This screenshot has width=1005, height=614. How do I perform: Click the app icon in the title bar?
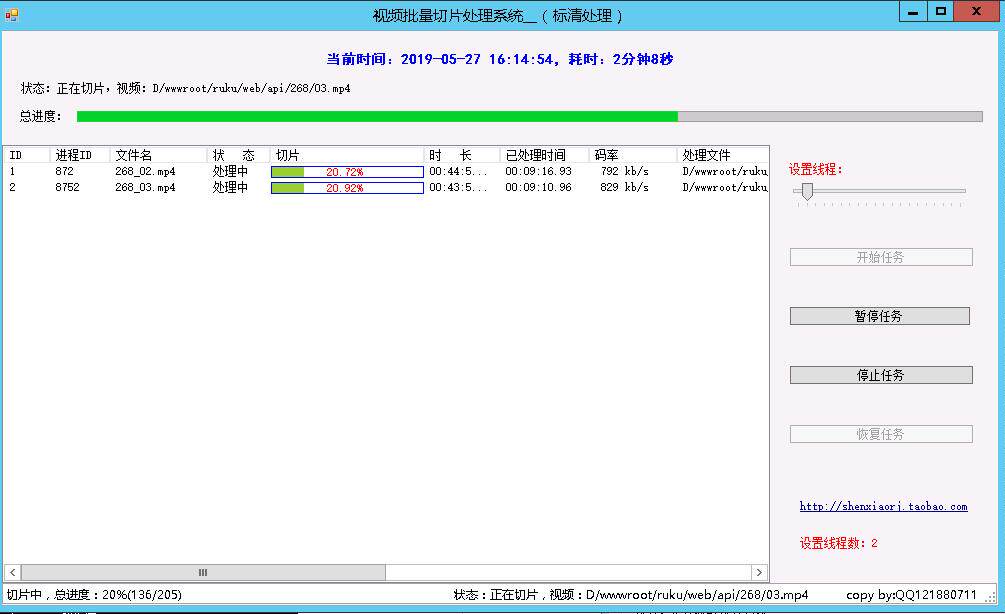12,15
